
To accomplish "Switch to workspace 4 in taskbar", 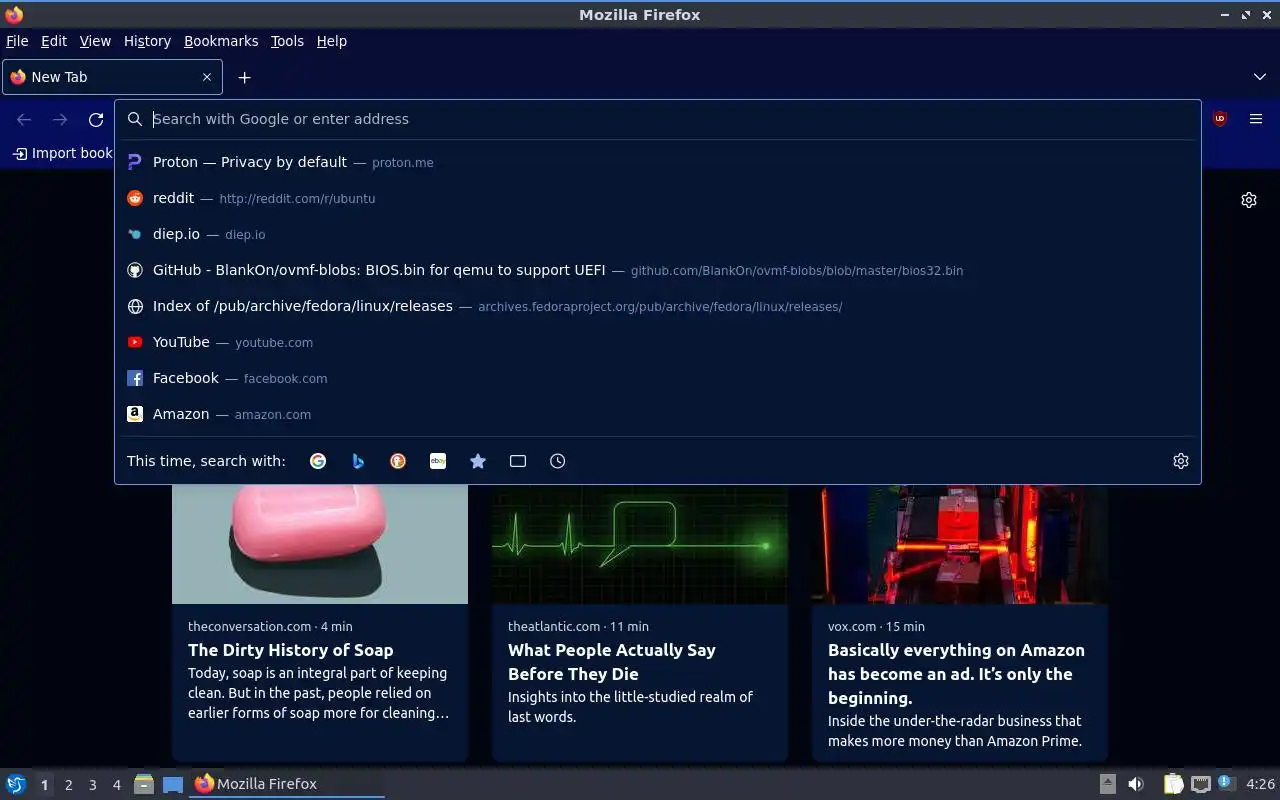I will [x=116, y=785].
